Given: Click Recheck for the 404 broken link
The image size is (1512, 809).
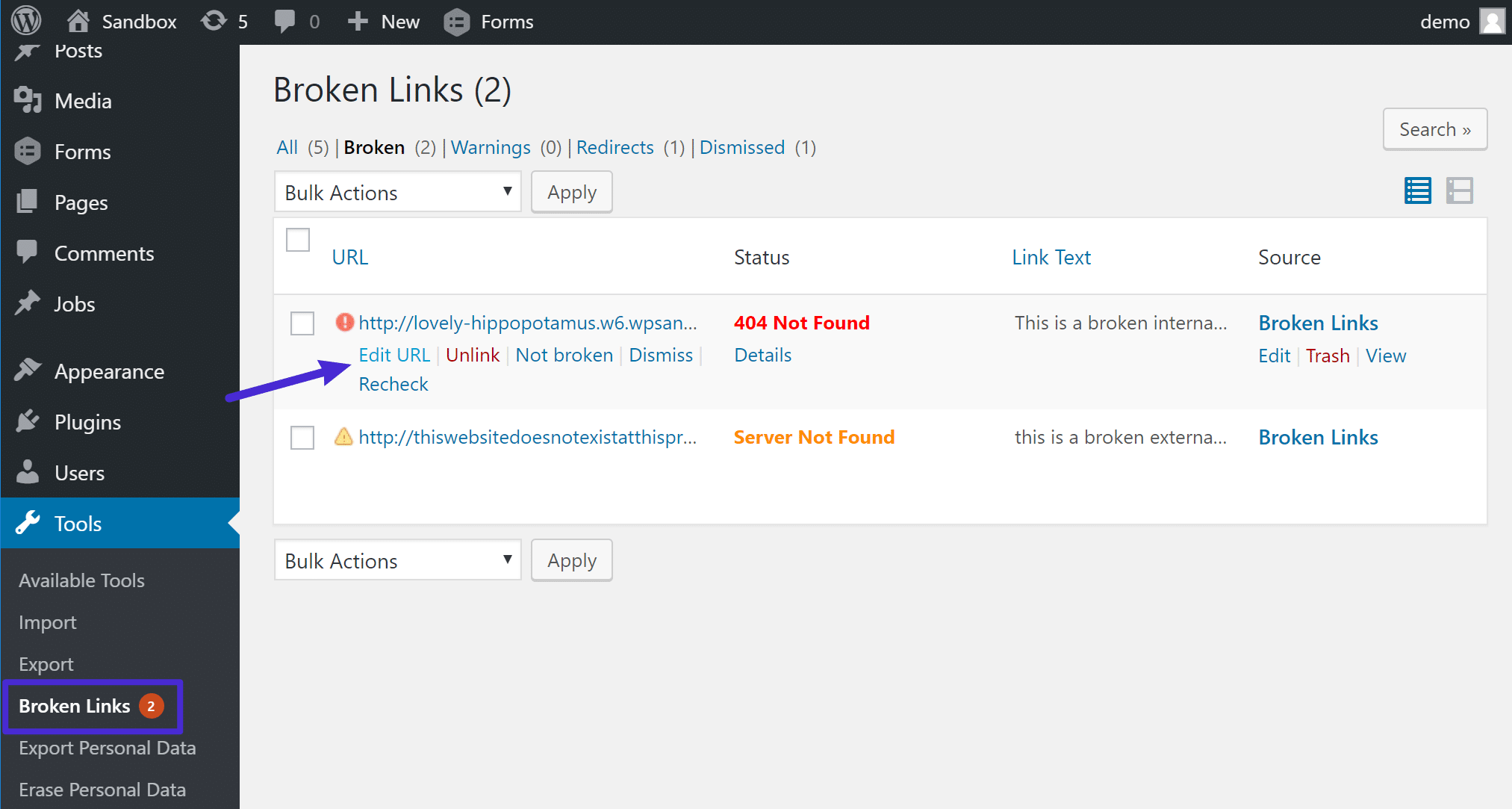Looking at the screenshot, I should click(x=393, y=383).
